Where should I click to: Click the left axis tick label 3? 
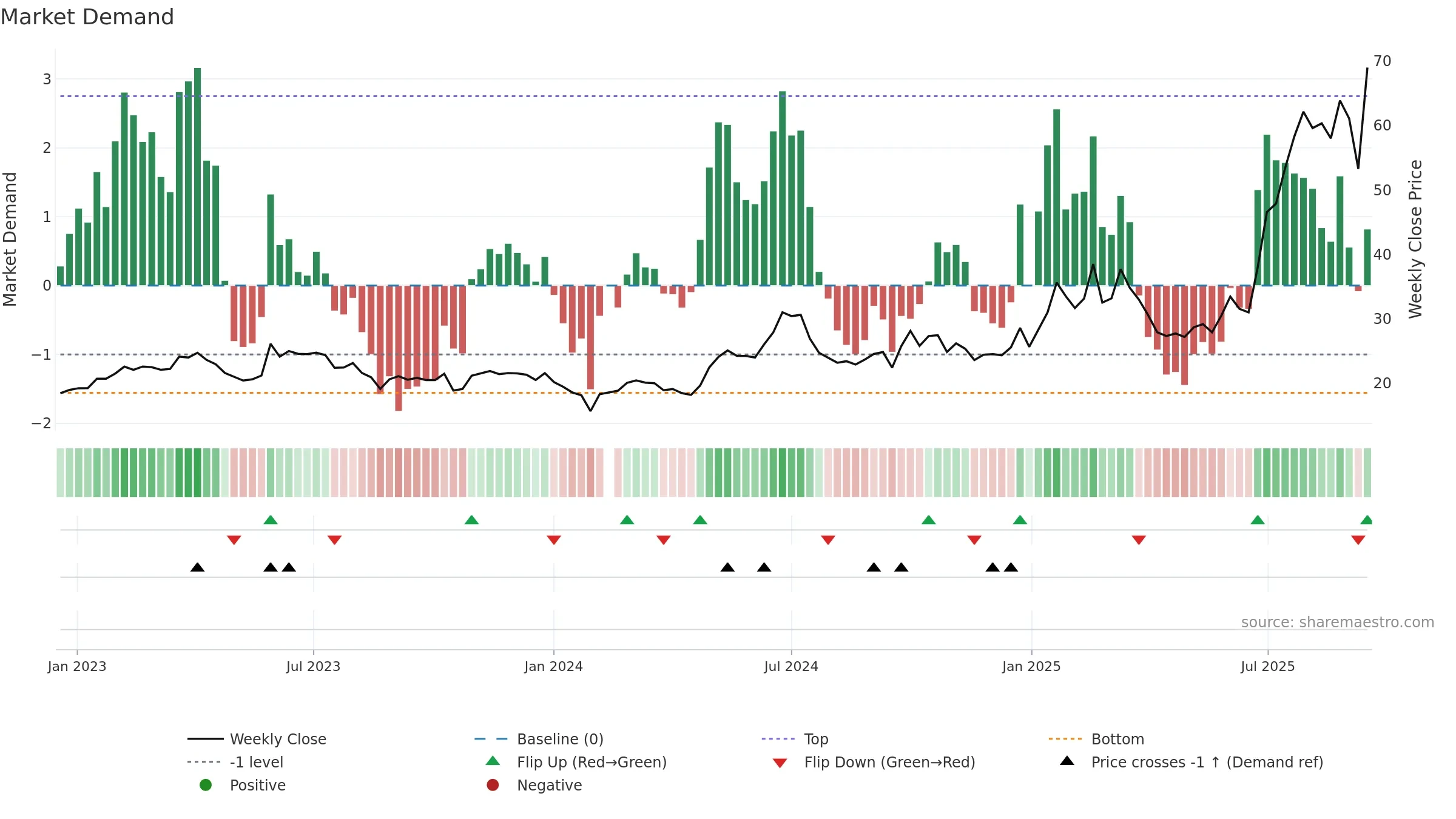(47, 79)
